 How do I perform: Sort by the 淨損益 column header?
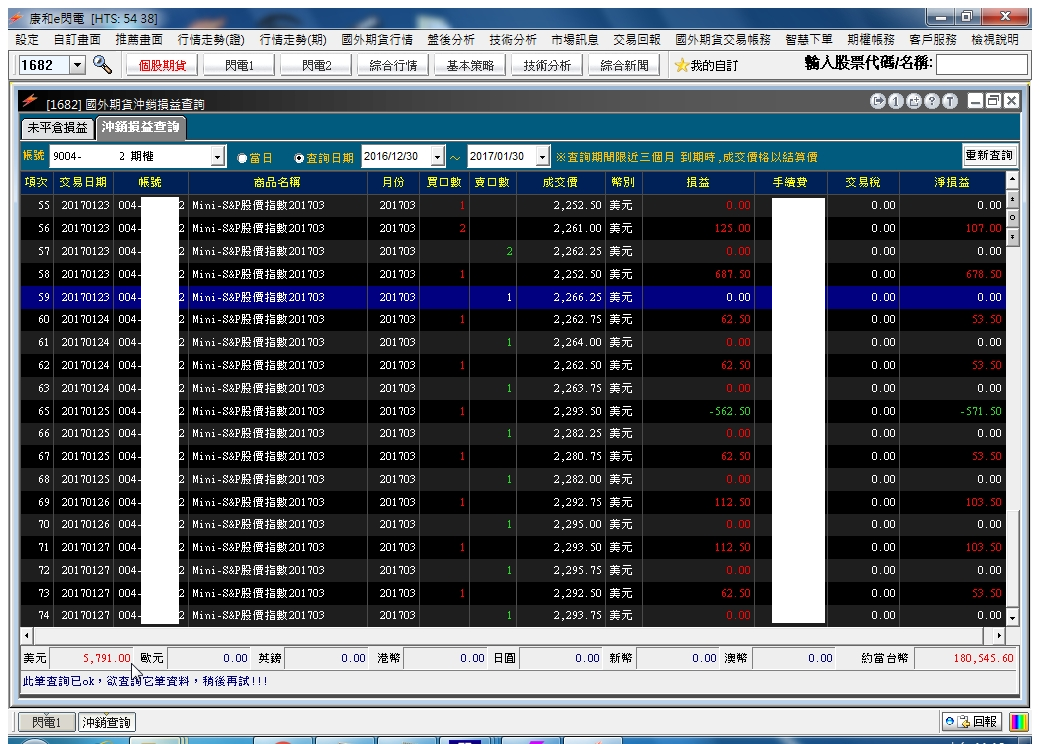(952, 182)
